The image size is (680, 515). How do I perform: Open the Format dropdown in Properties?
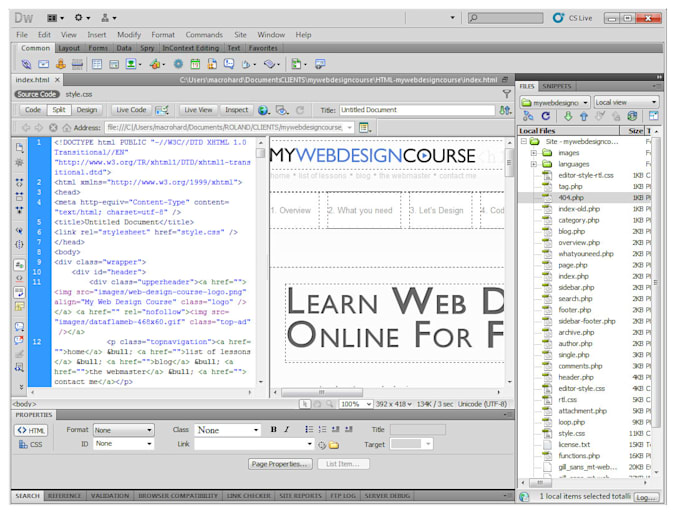[123, 430]
